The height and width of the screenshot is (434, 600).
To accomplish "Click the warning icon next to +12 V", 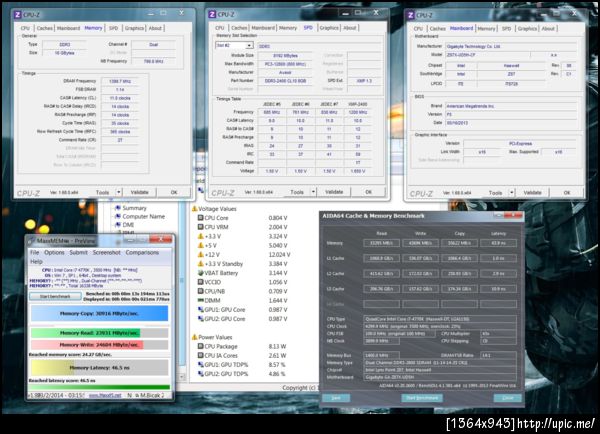I will click(x=200, y=255).
